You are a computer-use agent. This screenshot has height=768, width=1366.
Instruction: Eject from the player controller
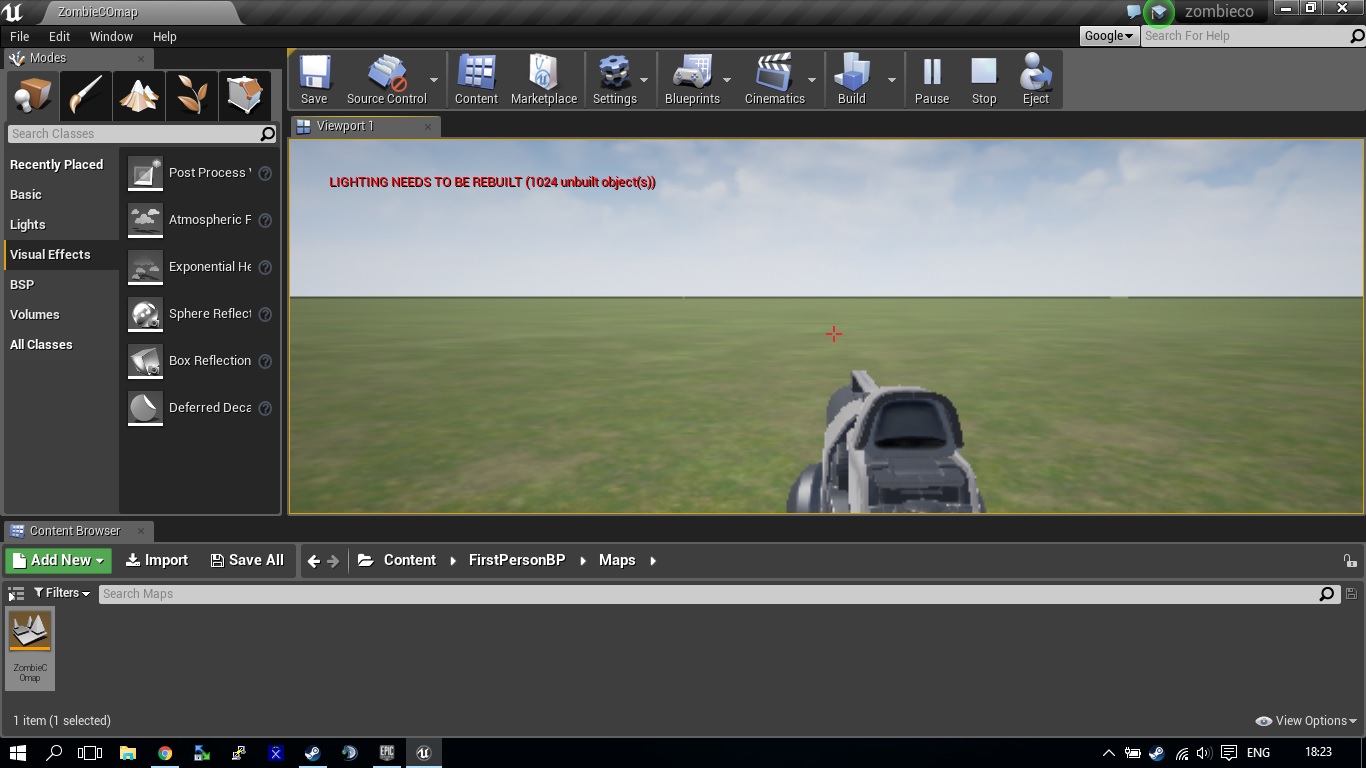[x=1036, y=80]
